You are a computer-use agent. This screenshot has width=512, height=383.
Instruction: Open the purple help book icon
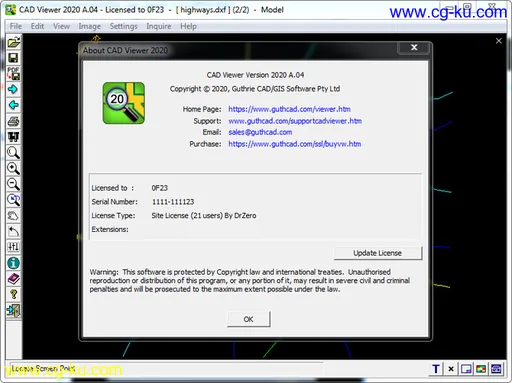click(x=13, y=279)
